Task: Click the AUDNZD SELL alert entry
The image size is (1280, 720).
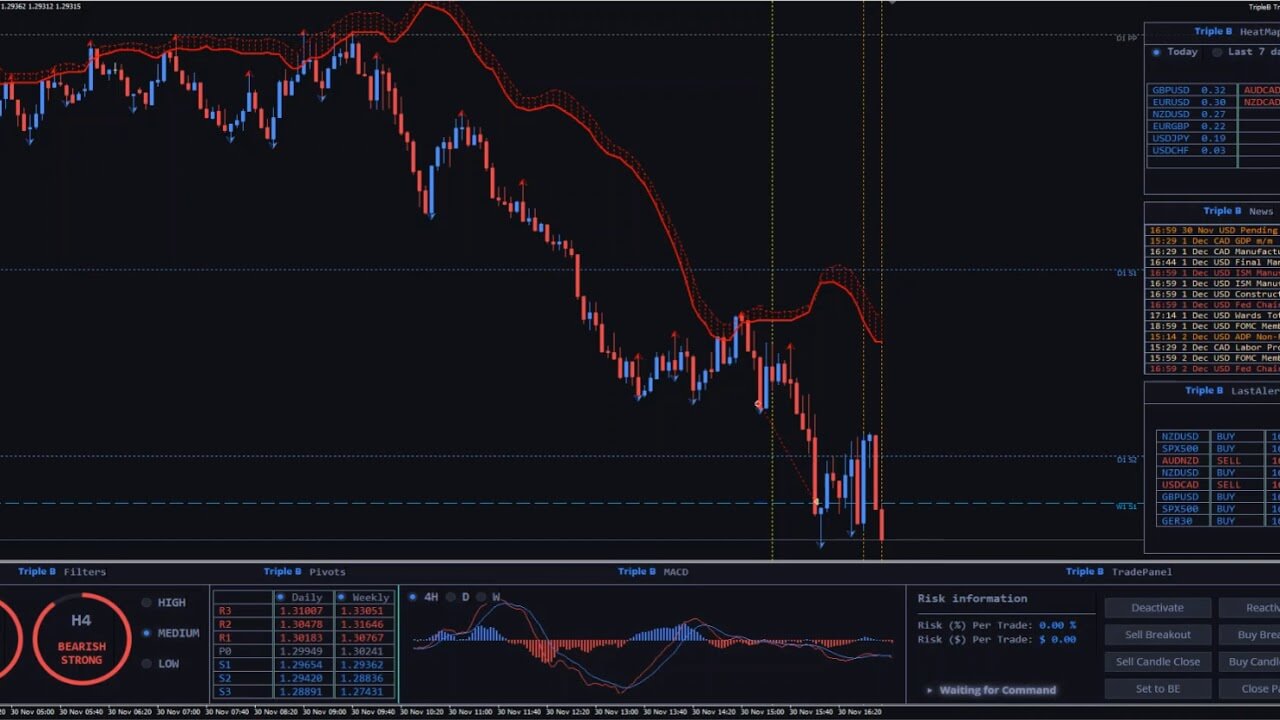Action: pos(1210,461)
